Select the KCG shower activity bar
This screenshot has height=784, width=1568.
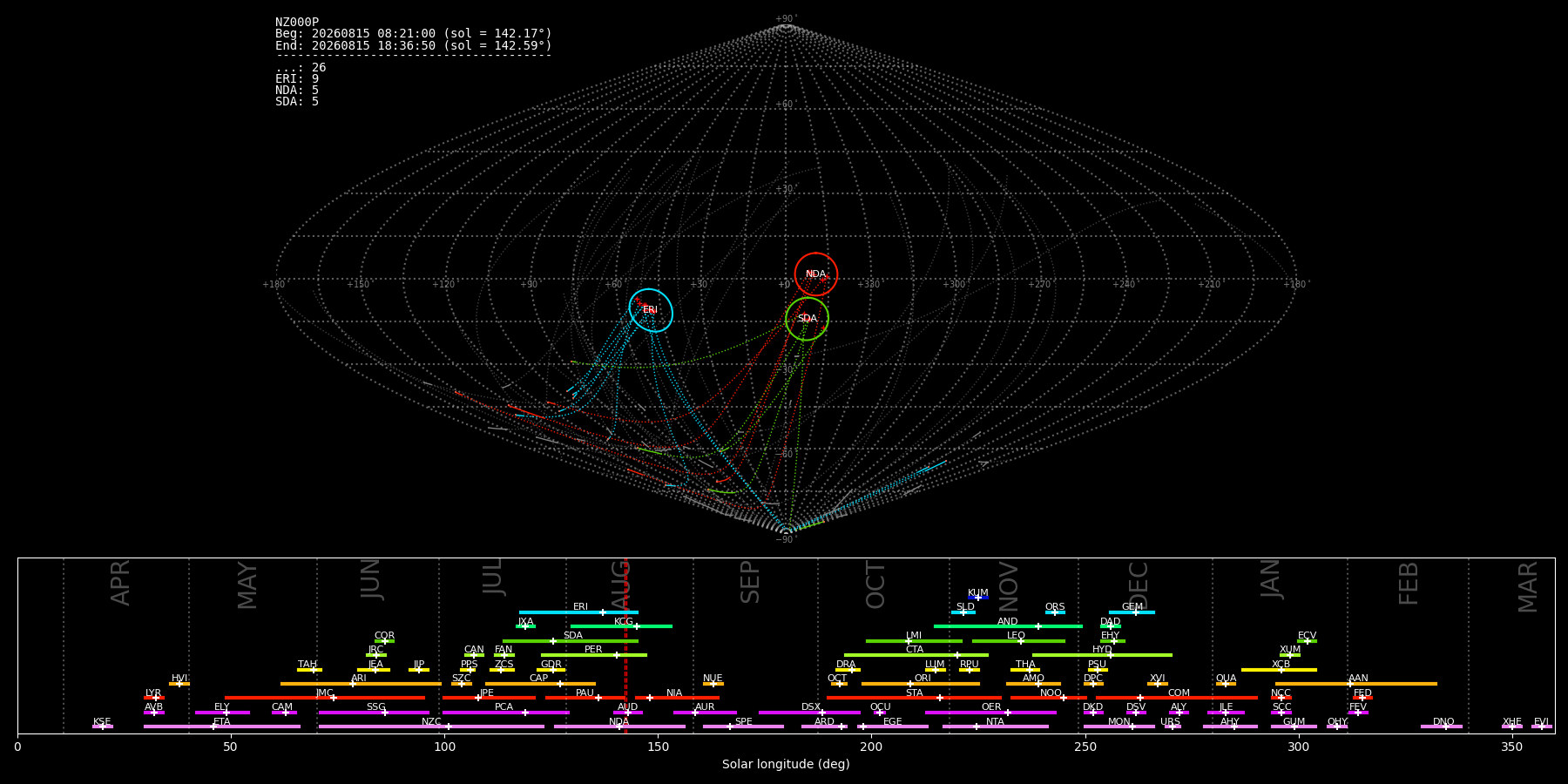pos(621,626)
